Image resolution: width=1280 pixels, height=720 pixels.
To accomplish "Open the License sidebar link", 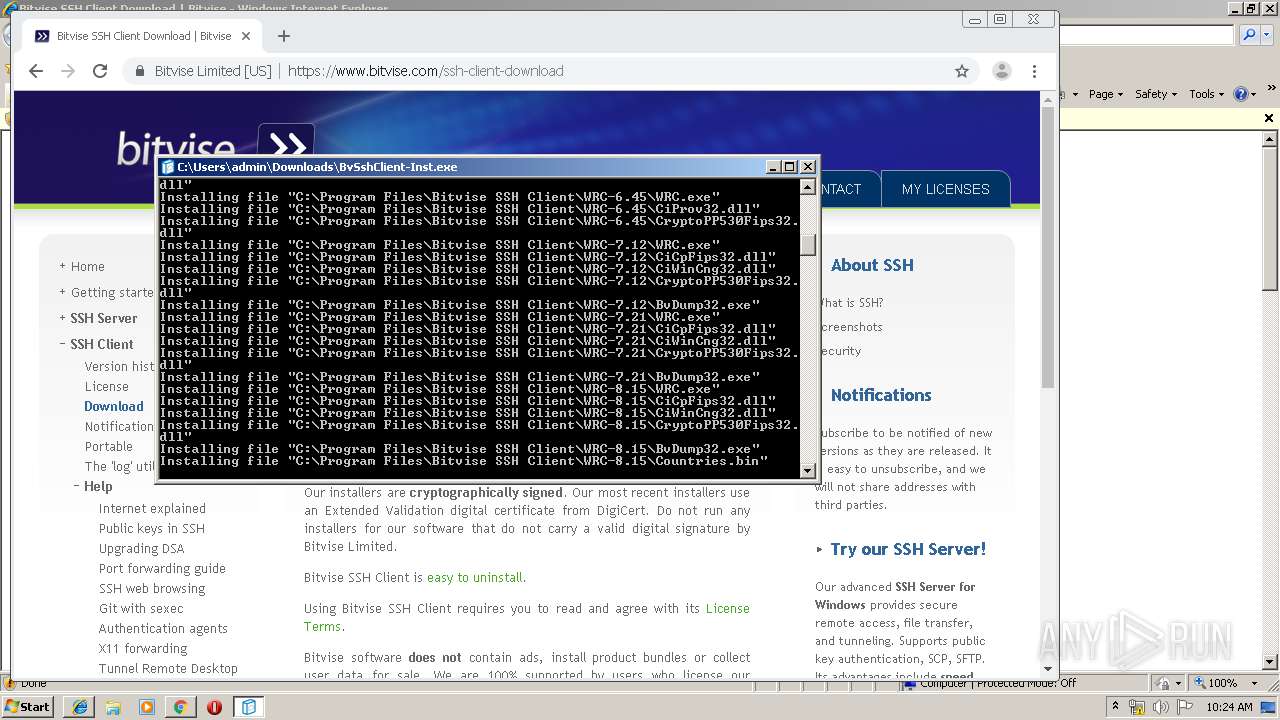I will (x=106, y=386).
